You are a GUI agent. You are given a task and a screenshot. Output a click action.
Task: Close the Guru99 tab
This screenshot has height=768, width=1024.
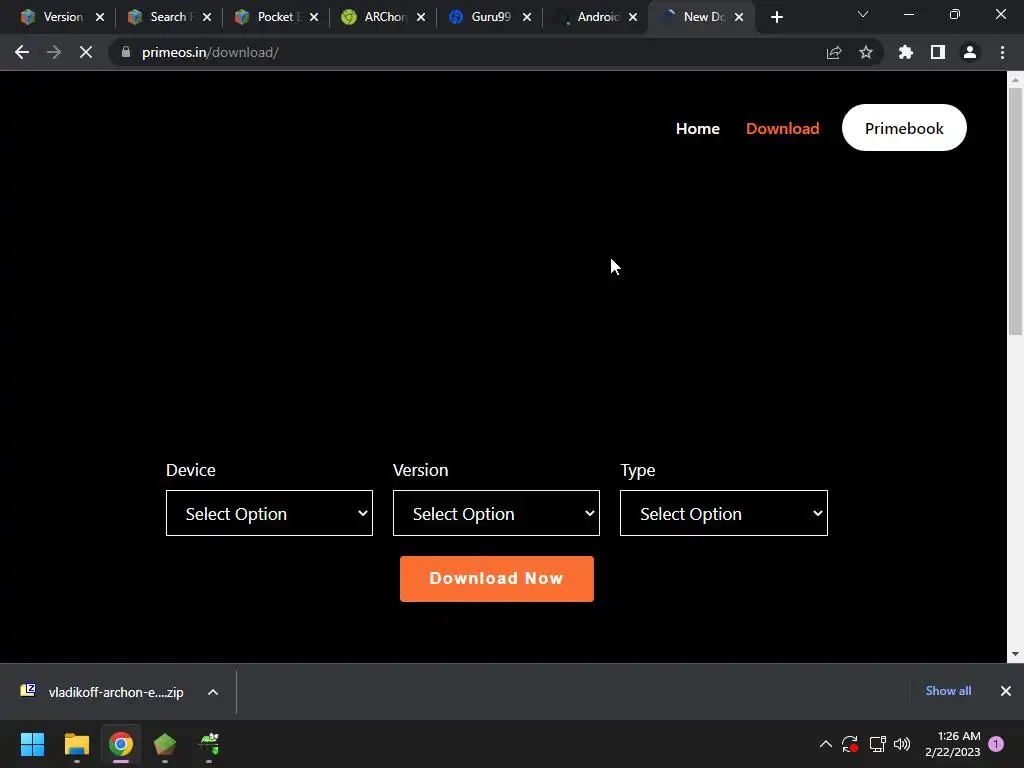[x=527, y=17]
